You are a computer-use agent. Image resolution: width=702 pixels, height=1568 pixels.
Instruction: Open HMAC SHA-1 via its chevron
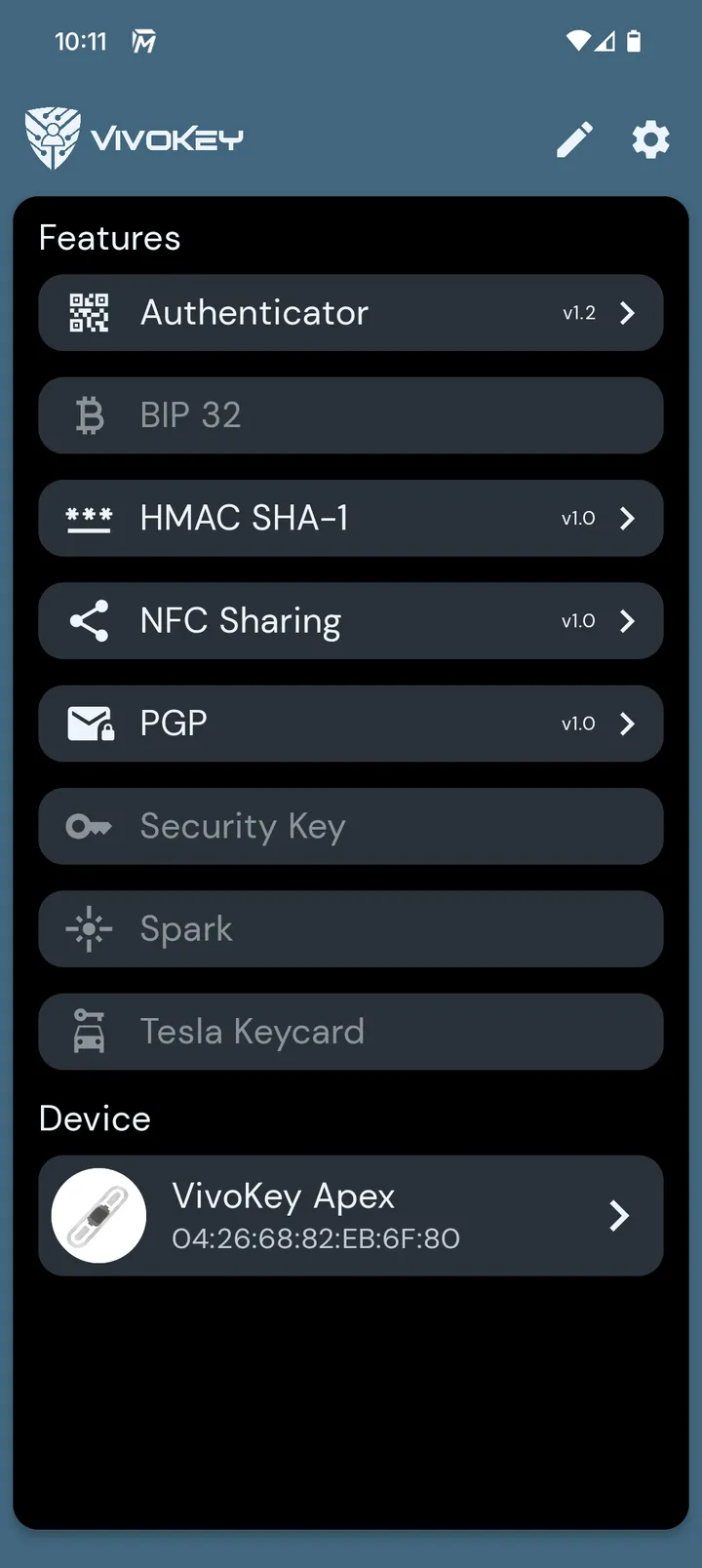627,519
